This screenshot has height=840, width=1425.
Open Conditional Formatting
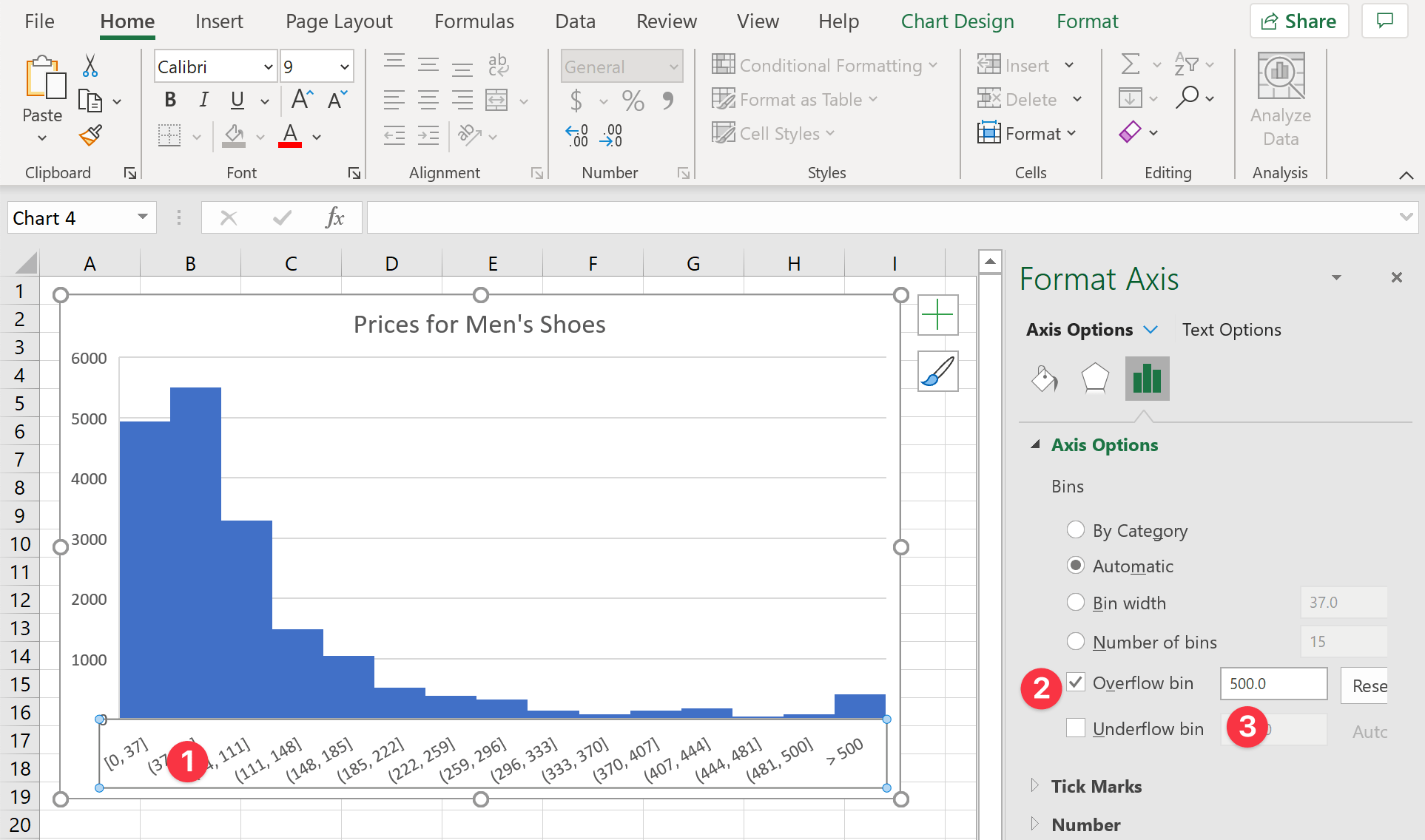pyautogui.click(x=825, y=65)
